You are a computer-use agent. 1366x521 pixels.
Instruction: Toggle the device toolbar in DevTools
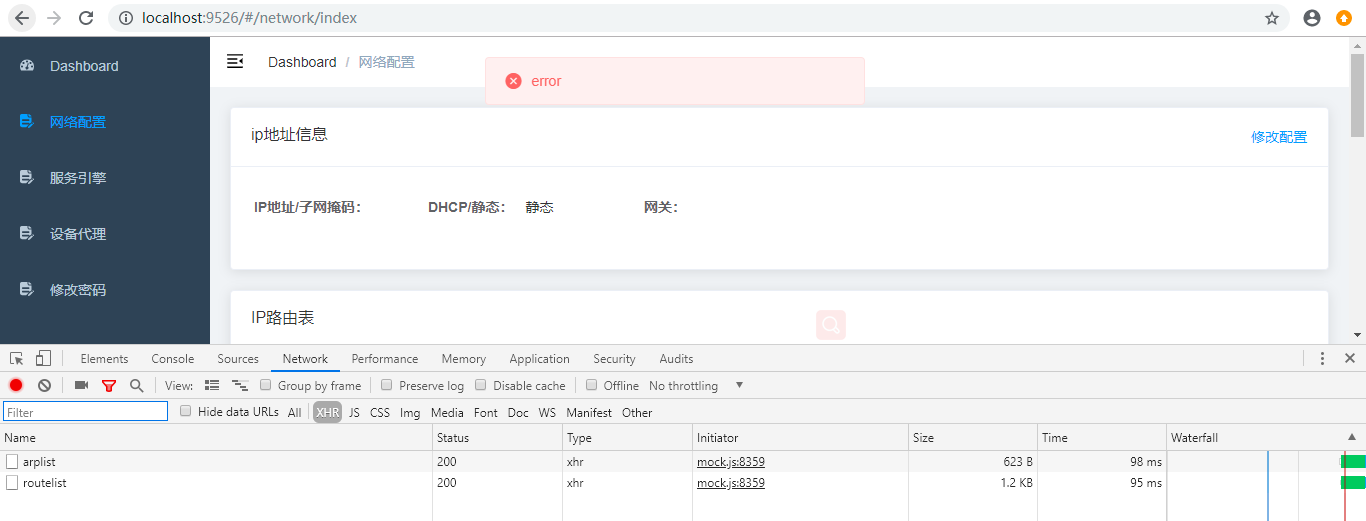43,358
